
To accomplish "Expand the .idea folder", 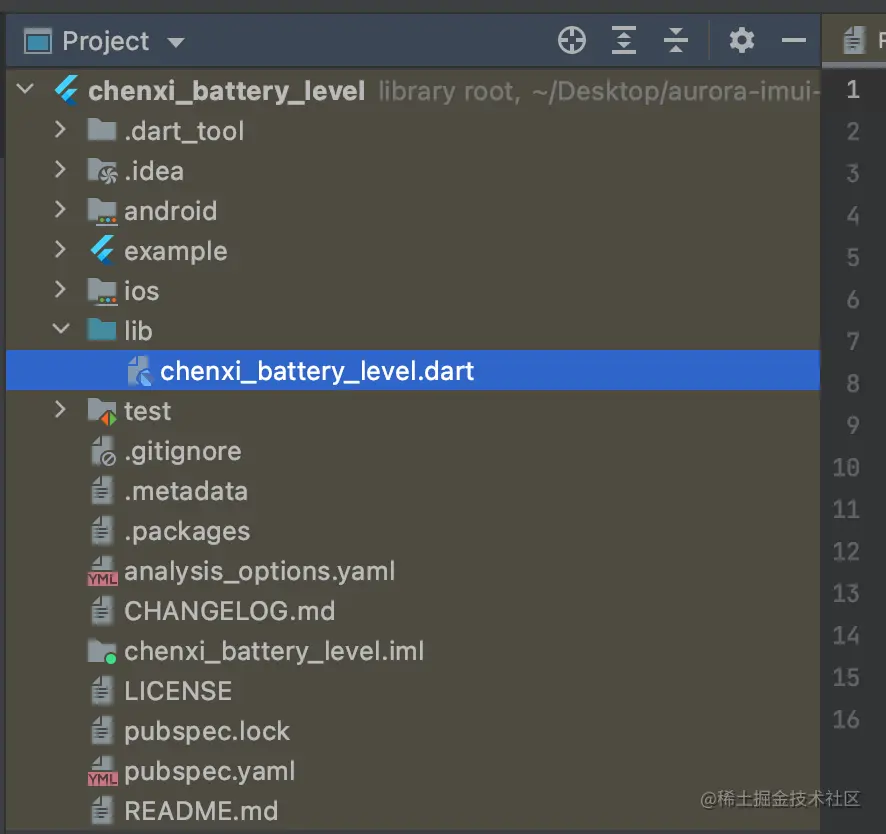I will 60,170.
